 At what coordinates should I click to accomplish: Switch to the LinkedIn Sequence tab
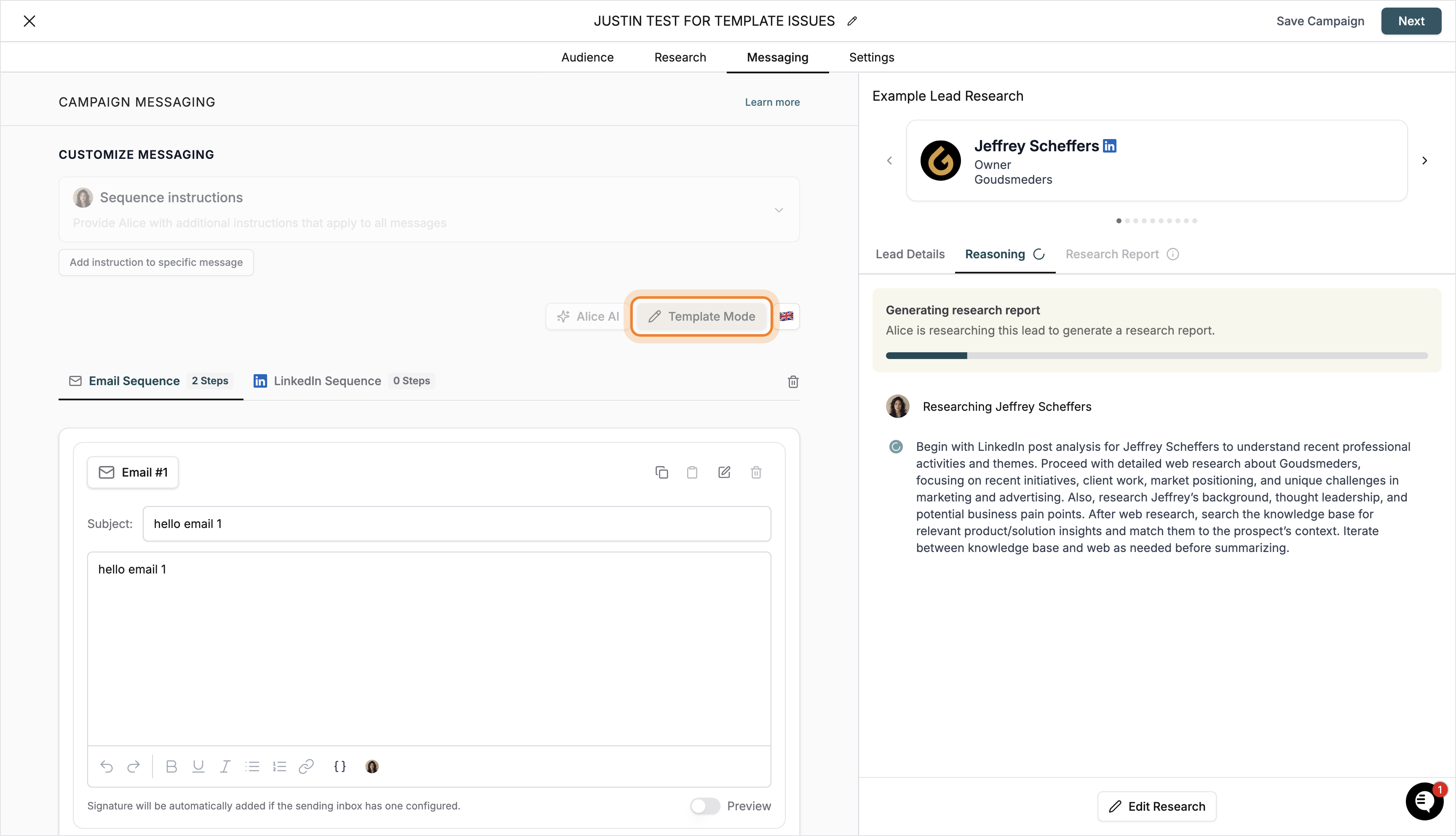328,380
